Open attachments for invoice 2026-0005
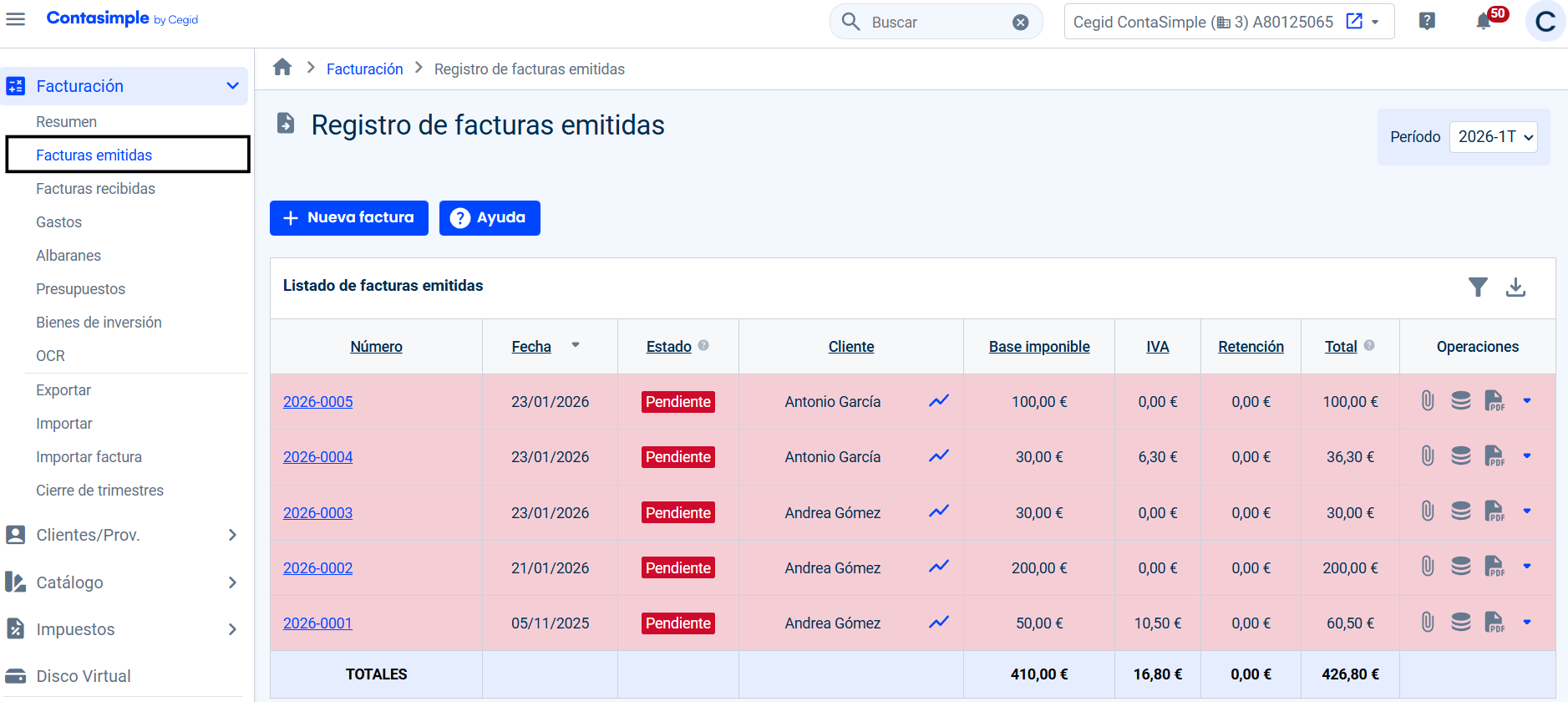 point(1428,401)
